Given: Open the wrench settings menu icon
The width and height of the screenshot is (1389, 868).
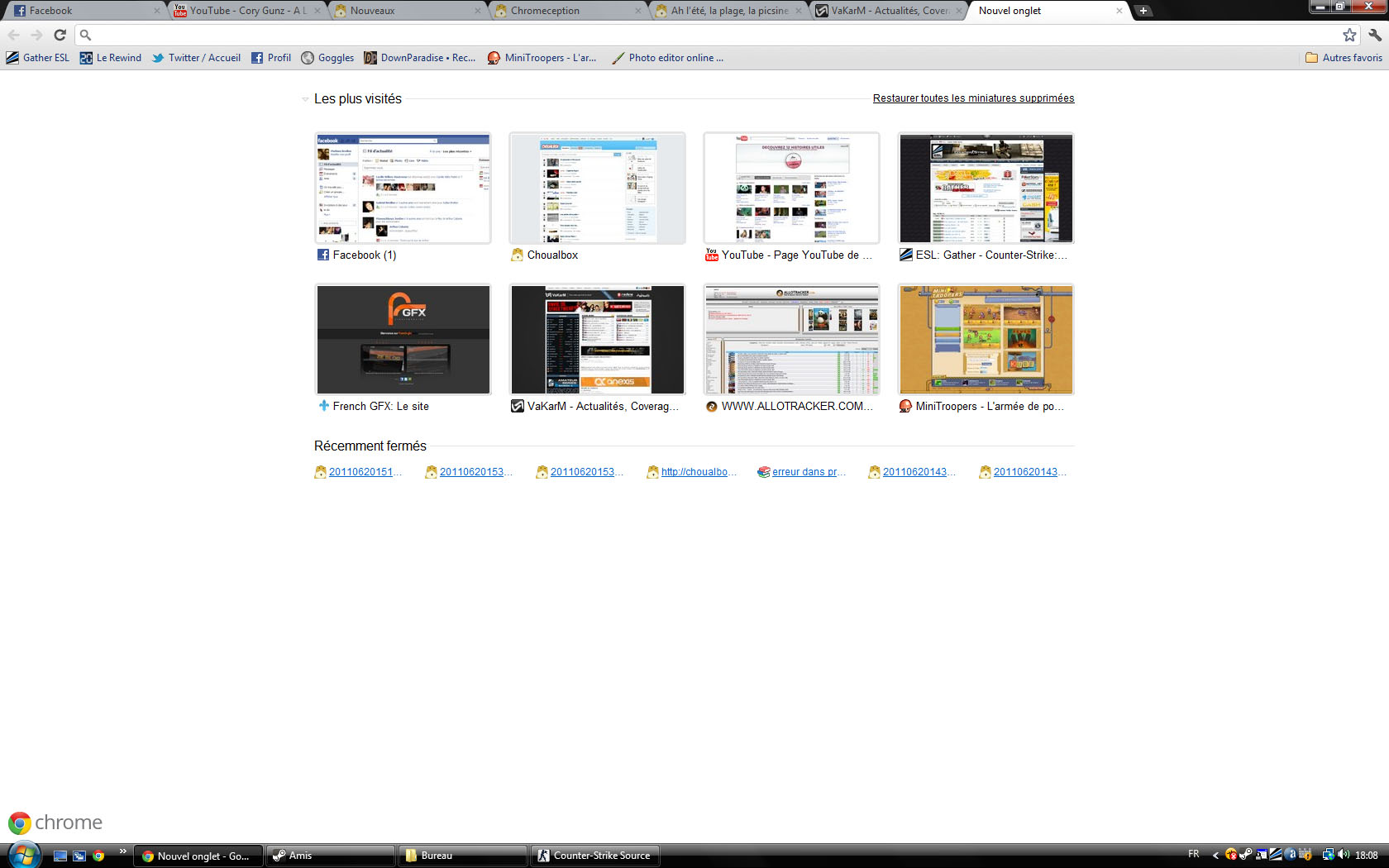Looking at the screenshot, I should coord(1374,35).
